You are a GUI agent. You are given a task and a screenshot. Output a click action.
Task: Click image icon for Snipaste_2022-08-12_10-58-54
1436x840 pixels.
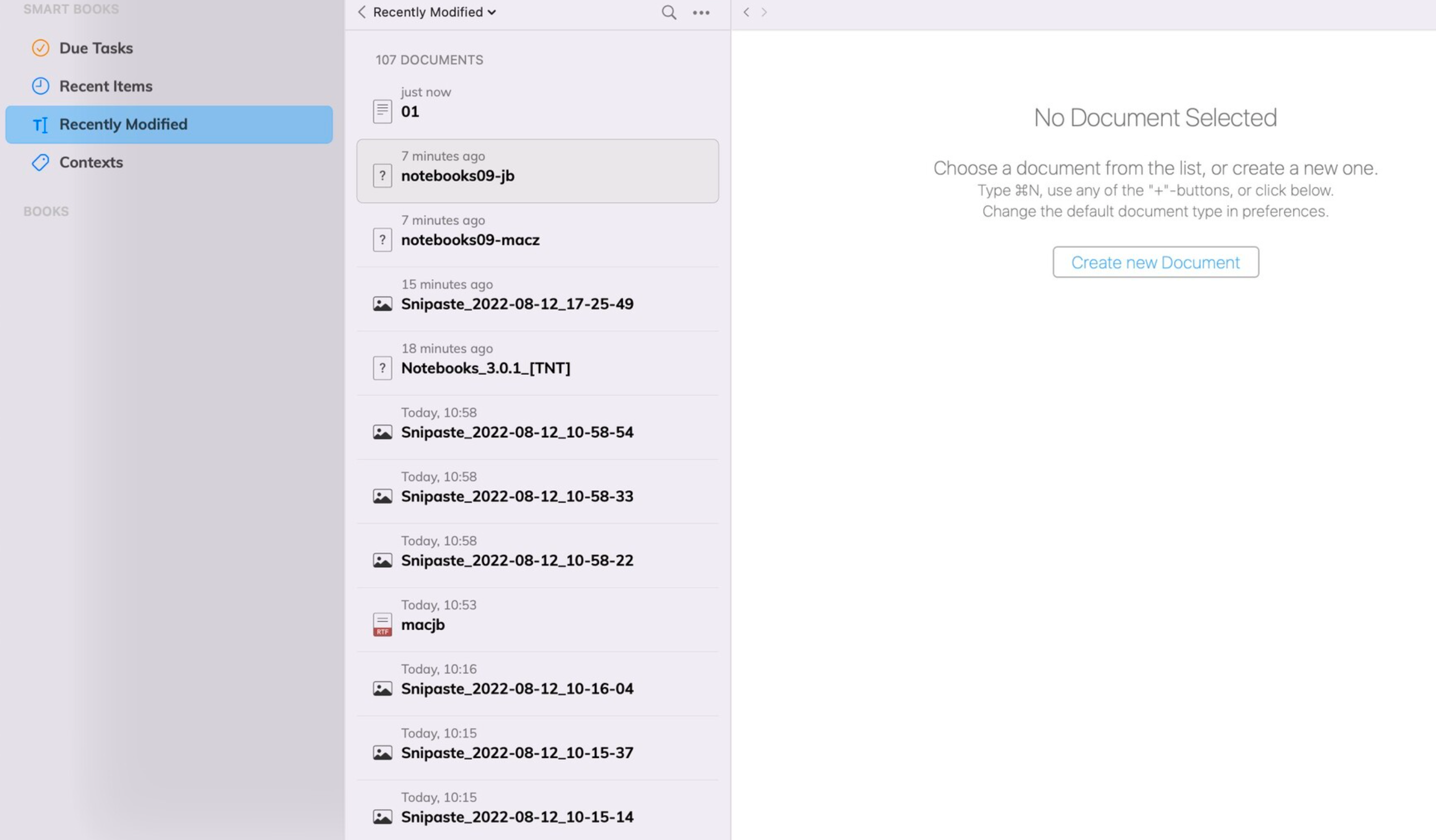coord(383,432)
